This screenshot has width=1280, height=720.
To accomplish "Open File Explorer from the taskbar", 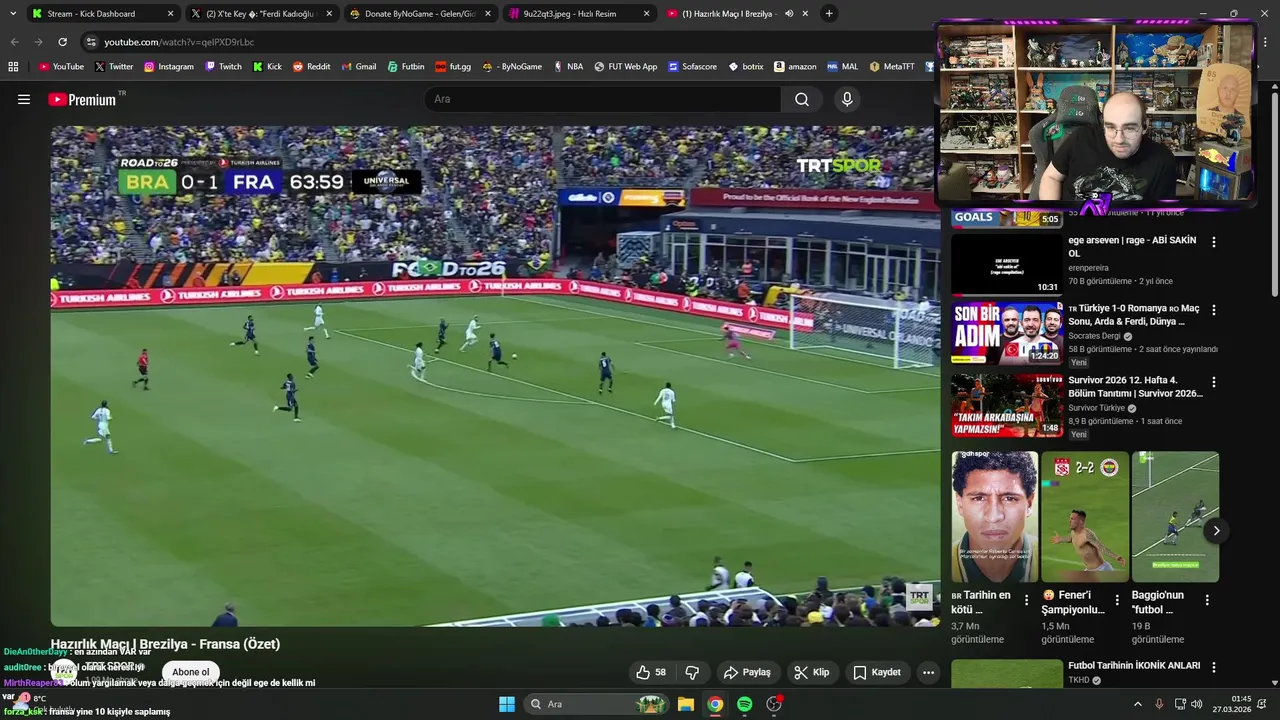I will point(686,704).
